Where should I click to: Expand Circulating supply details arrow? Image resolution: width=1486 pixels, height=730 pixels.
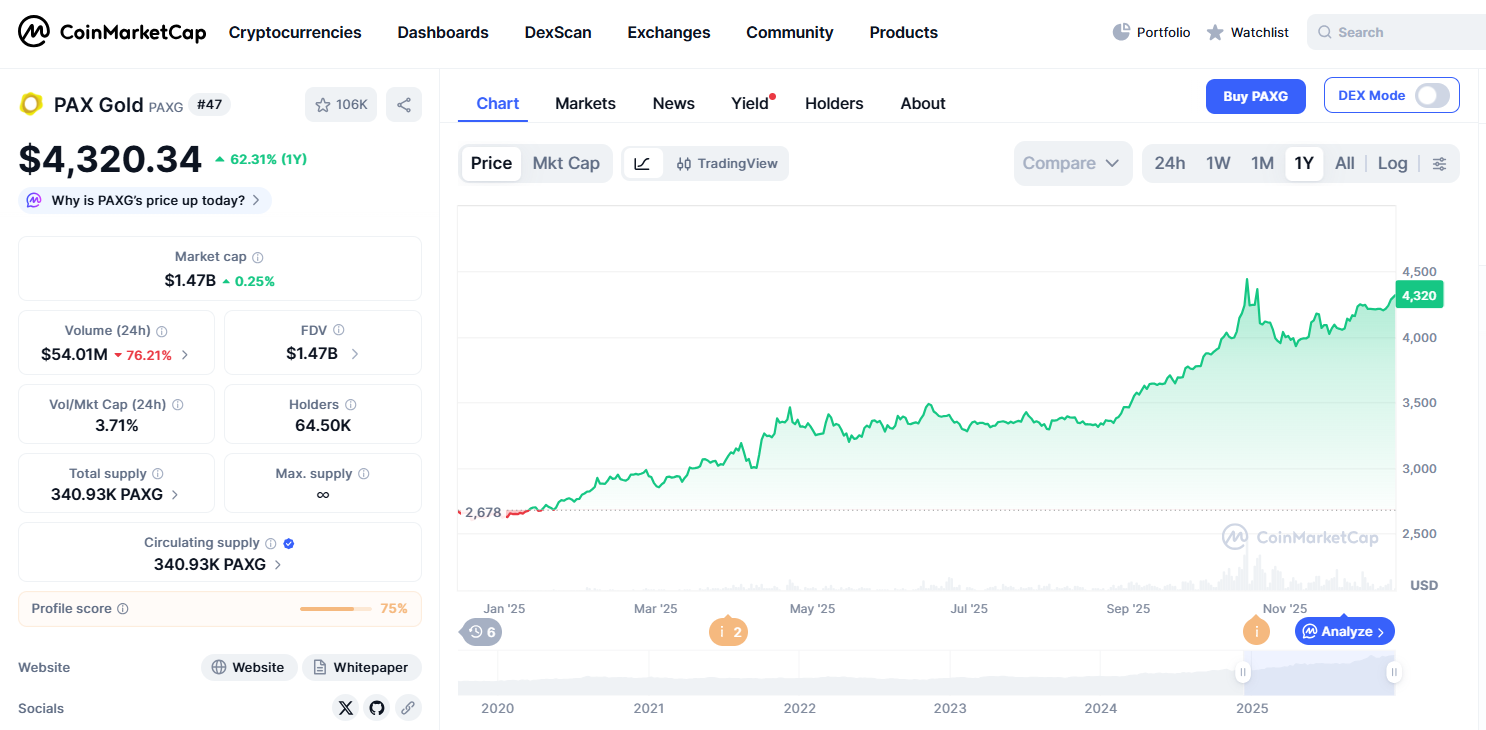pos(278,565)
